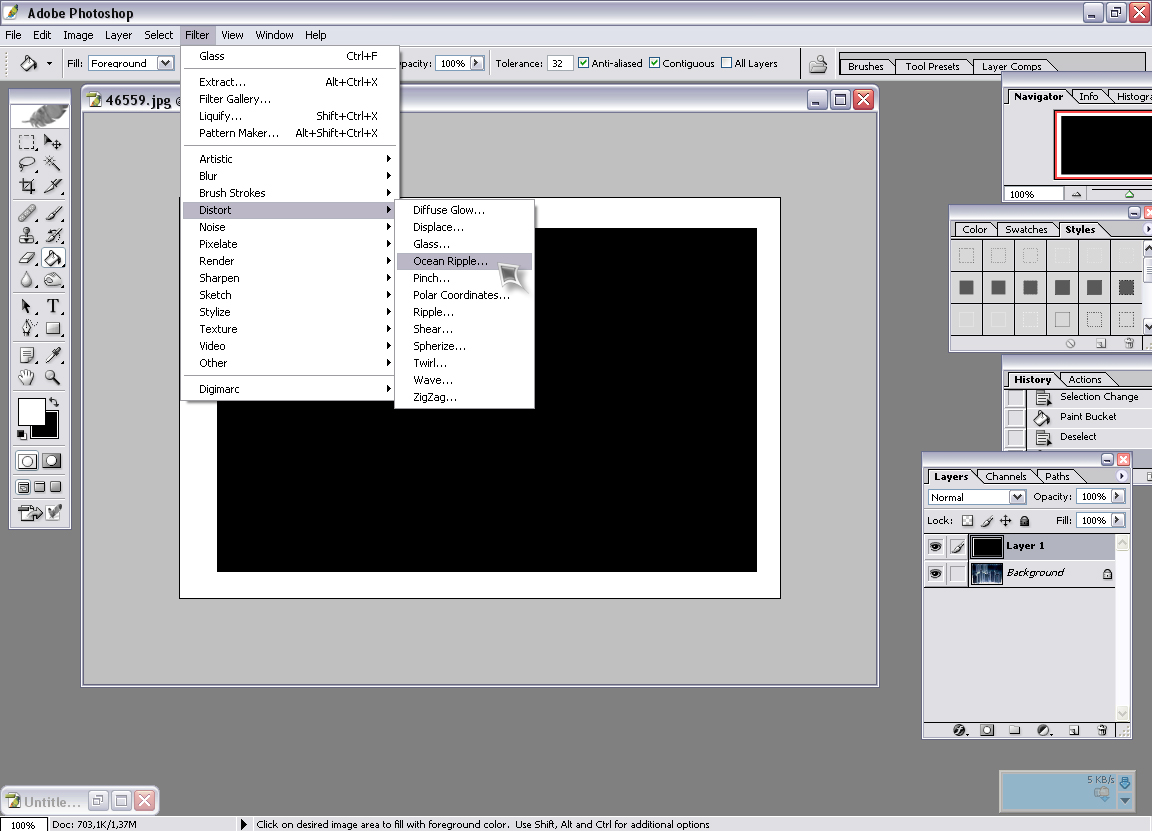This screenshot has height=831, width=1152.
Task: Enable the All Layers checkbox
Action: pos(727,63)
